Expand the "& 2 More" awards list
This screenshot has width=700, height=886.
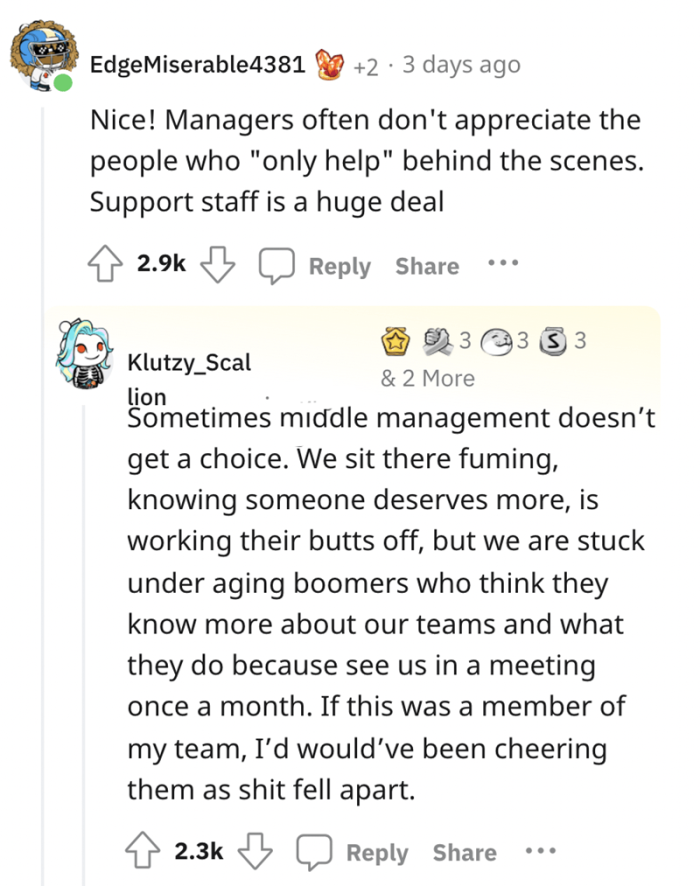click(427, 379)
